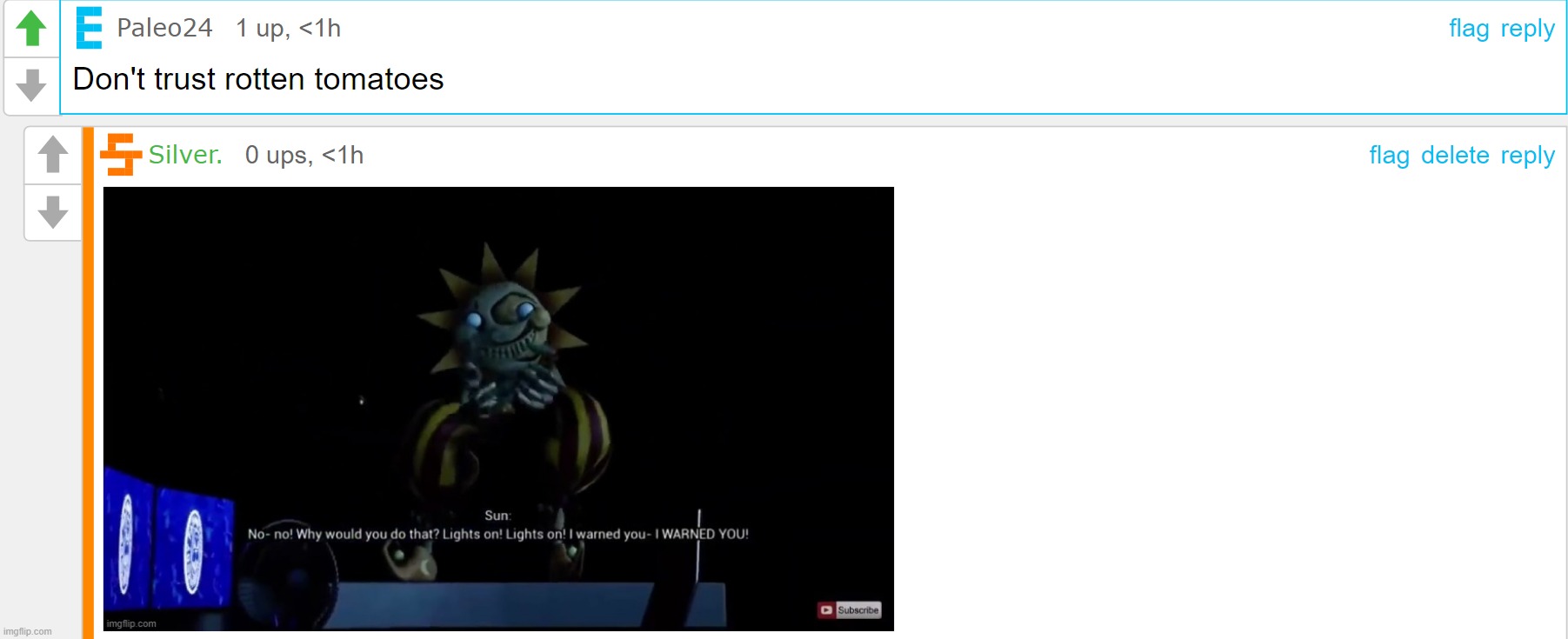Reply to Paleo24's comment
This screenshot has height=639, width=1568.
pos(1527,29)
